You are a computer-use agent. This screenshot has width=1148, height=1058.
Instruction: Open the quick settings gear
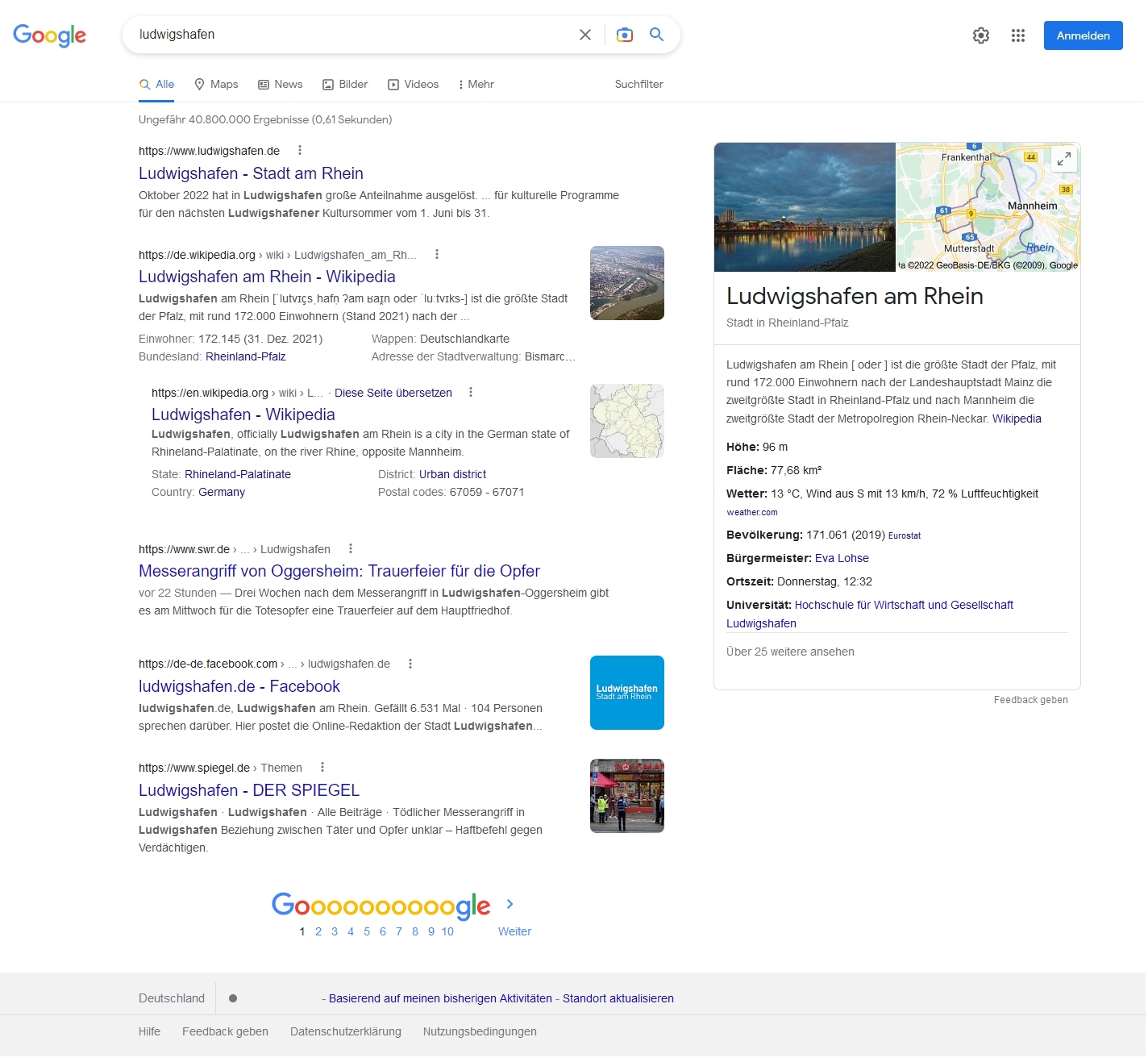(980, 35)
